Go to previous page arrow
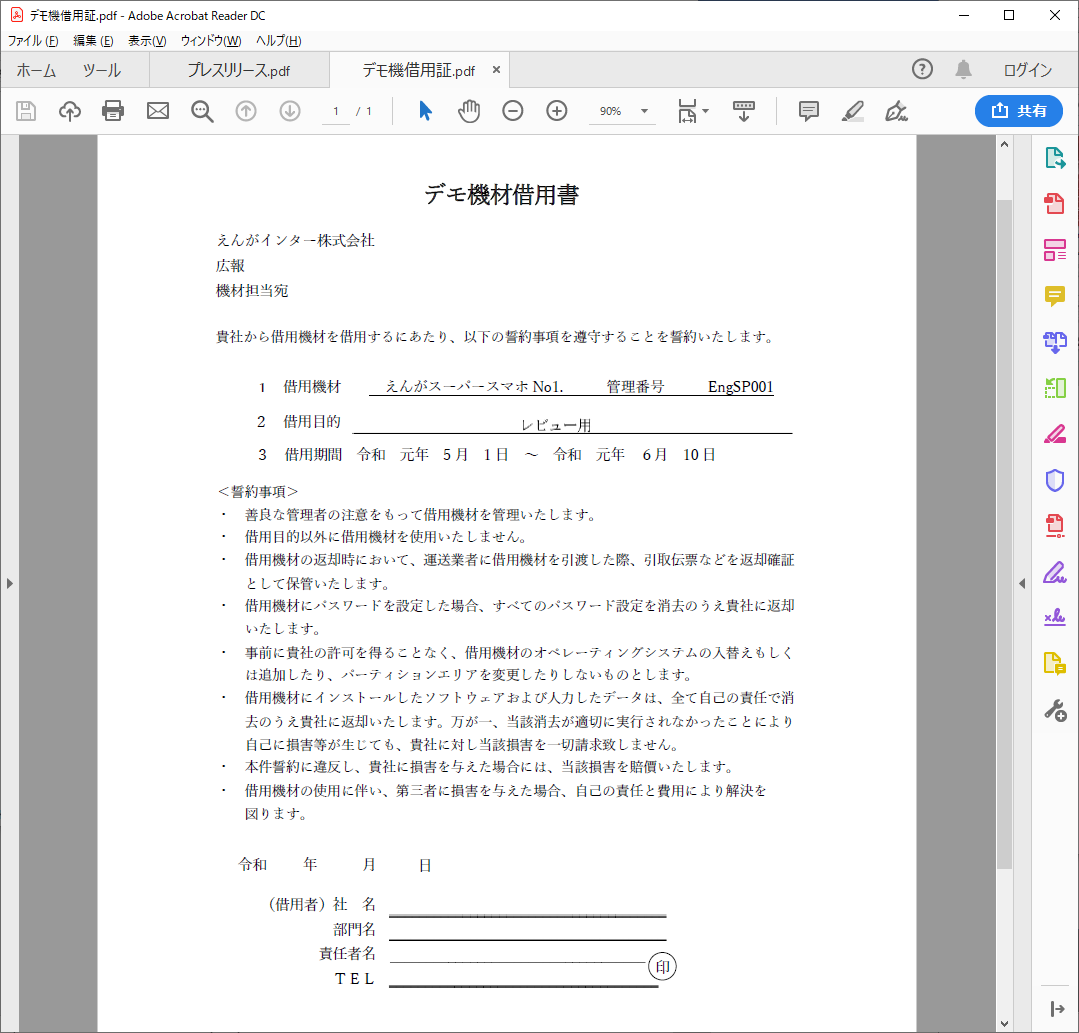This screenshot has width=1079, height=1033. pos(246,111)
